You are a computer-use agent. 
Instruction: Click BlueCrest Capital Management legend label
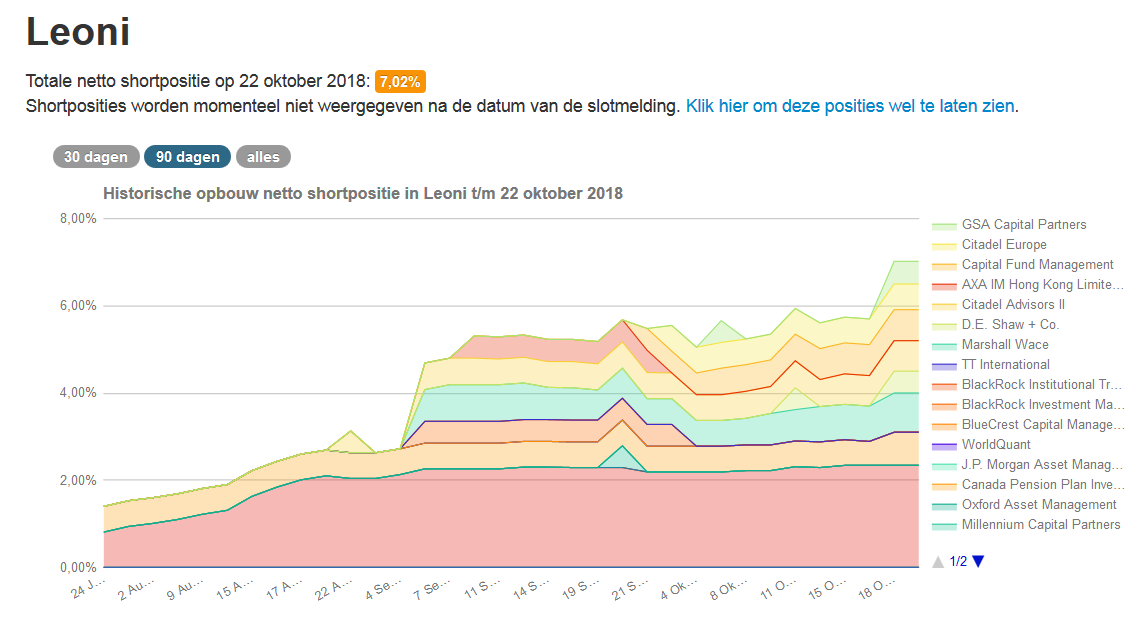(1041, 425)
